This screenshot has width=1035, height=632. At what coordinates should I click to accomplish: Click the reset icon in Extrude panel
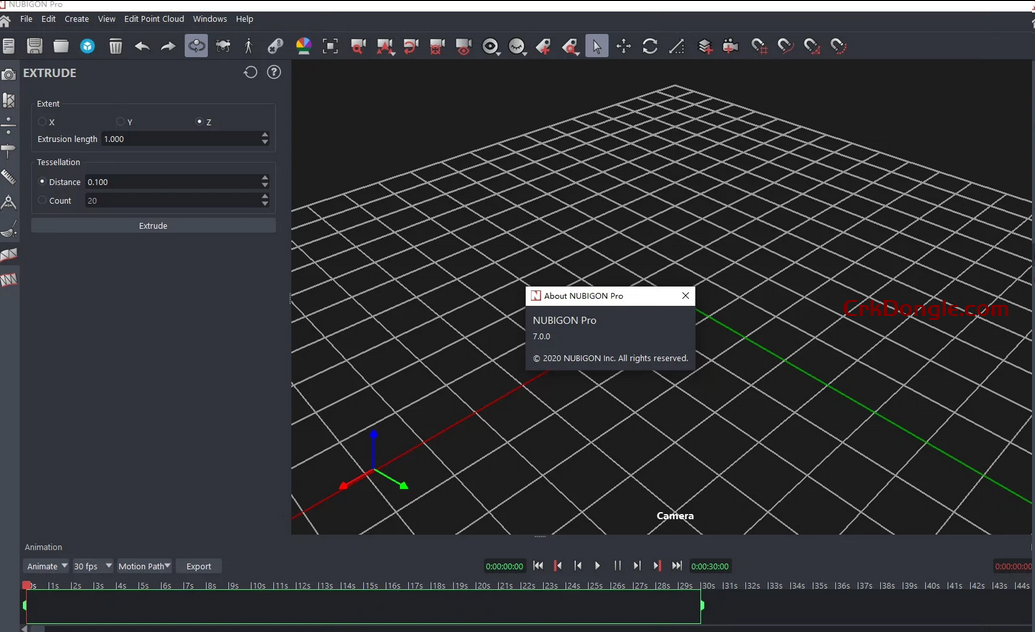pyautogui.click(x=250, y=72)
